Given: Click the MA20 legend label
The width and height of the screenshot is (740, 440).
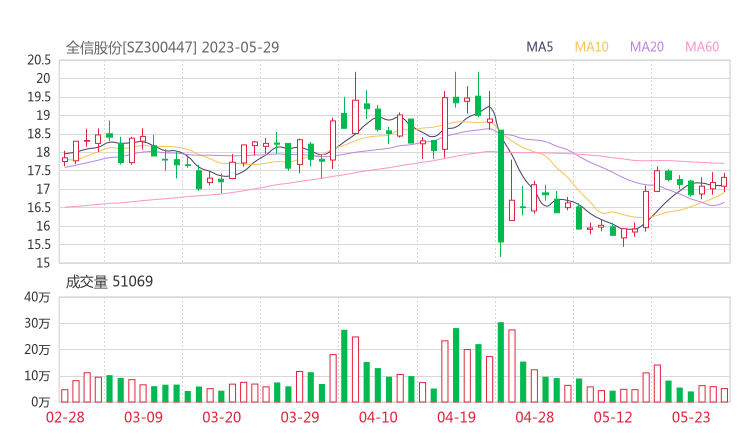Looking at the screenshot, I should tap(647, 47).
